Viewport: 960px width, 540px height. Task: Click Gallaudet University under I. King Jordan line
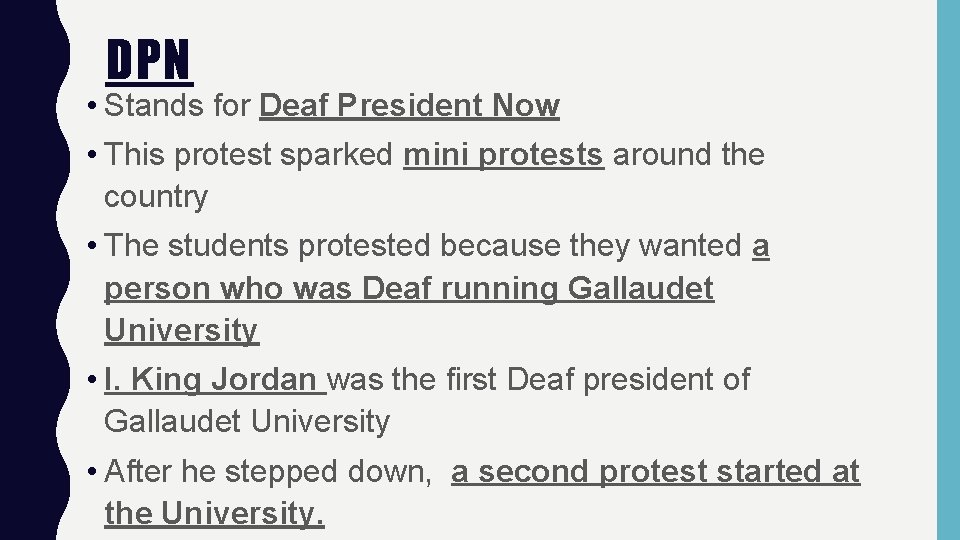pos(246,422)
